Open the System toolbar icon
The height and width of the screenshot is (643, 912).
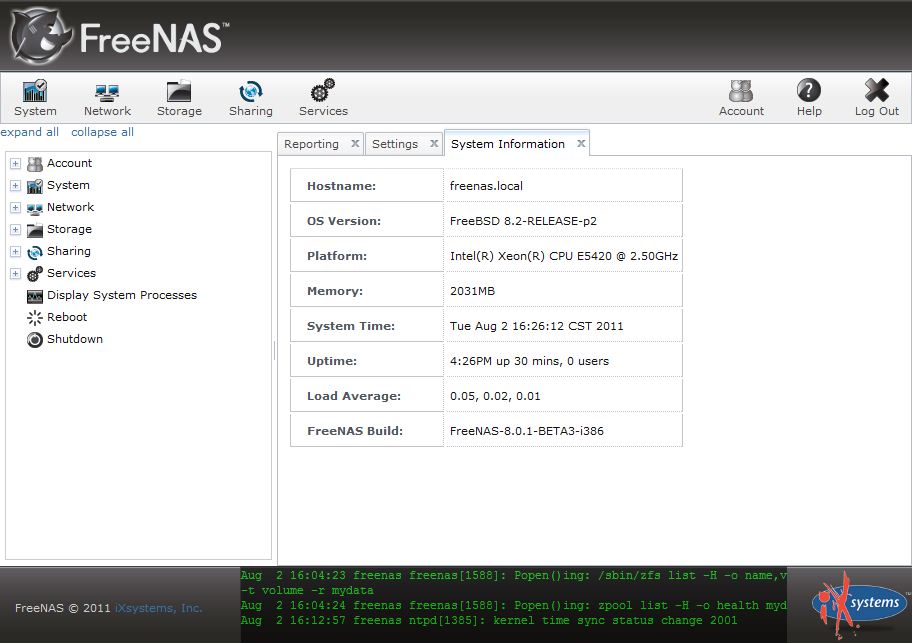click(35, 98)
